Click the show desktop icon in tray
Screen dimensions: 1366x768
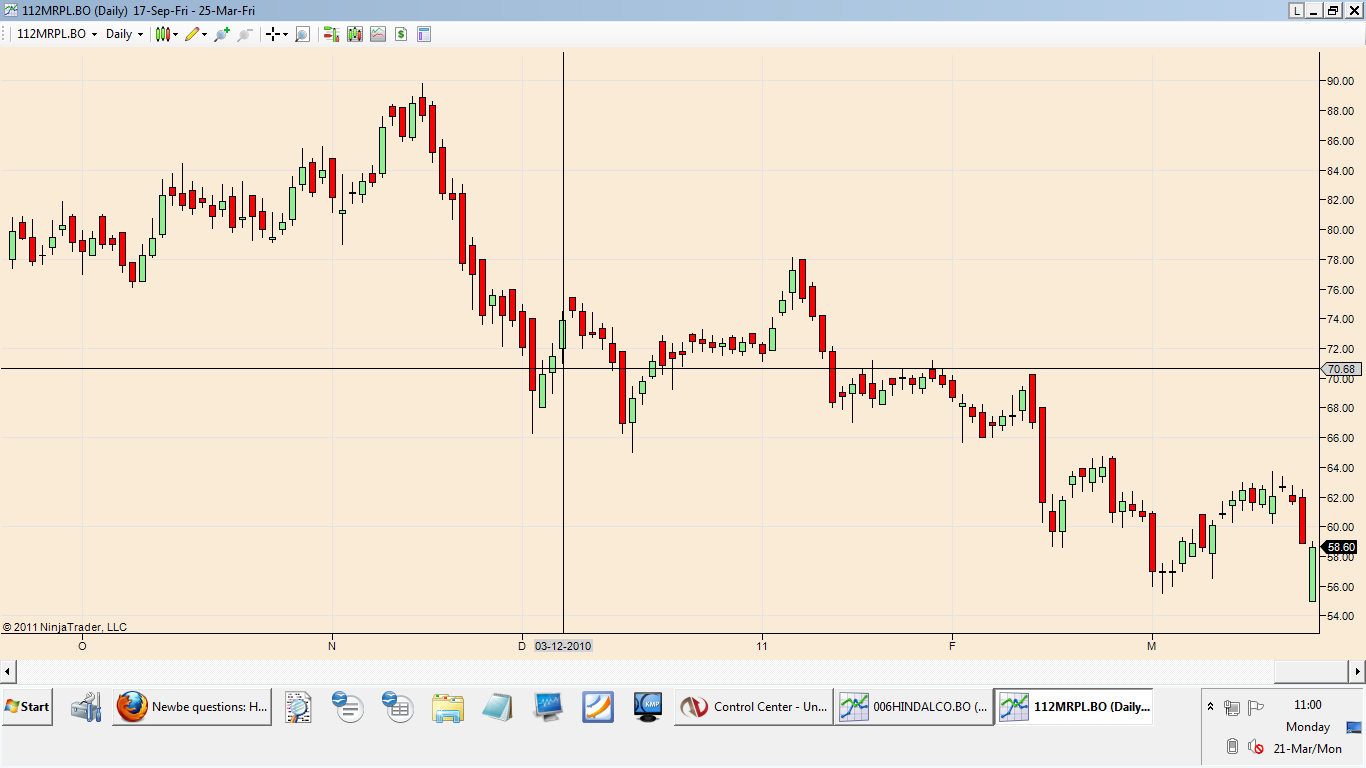(x=1354, y=727)
